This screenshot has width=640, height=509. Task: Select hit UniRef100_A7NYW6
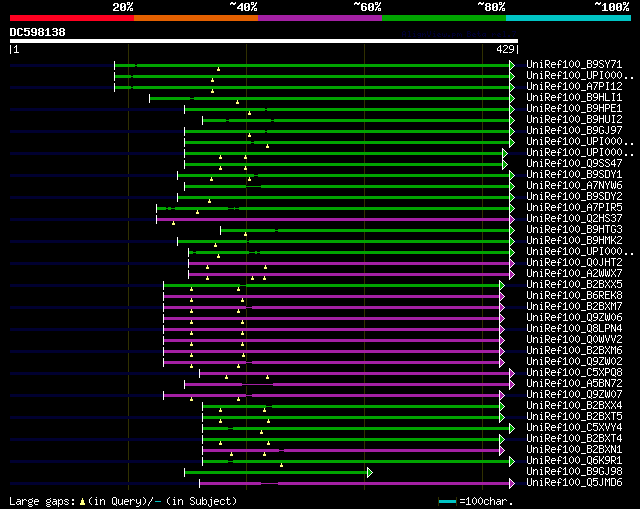574,186
